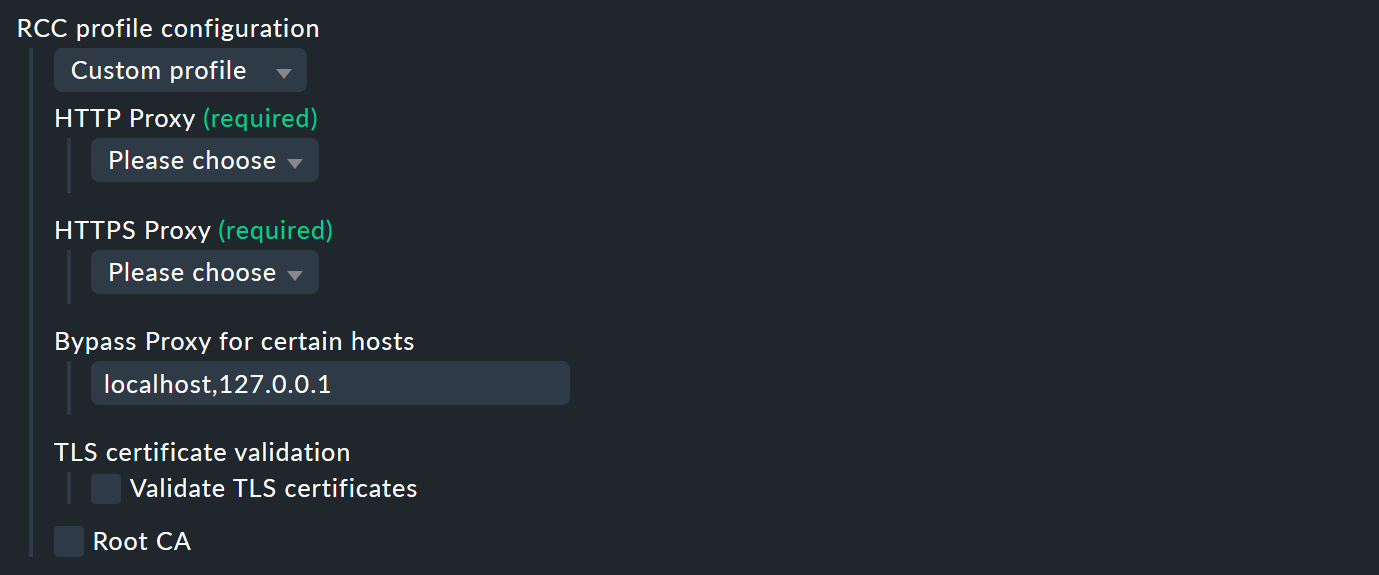Click the Validate TLS certificates label text

click(x=273, y=489)
